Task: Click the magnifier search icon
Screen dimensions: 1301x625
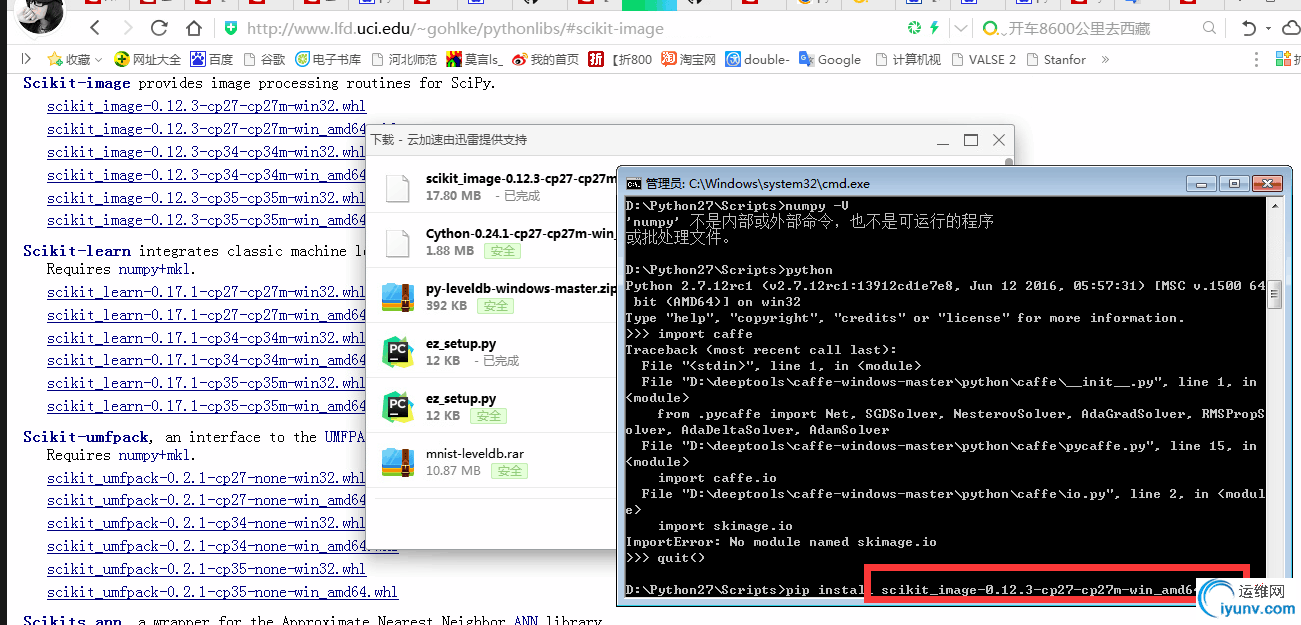Action: [x=1210, y=28]
